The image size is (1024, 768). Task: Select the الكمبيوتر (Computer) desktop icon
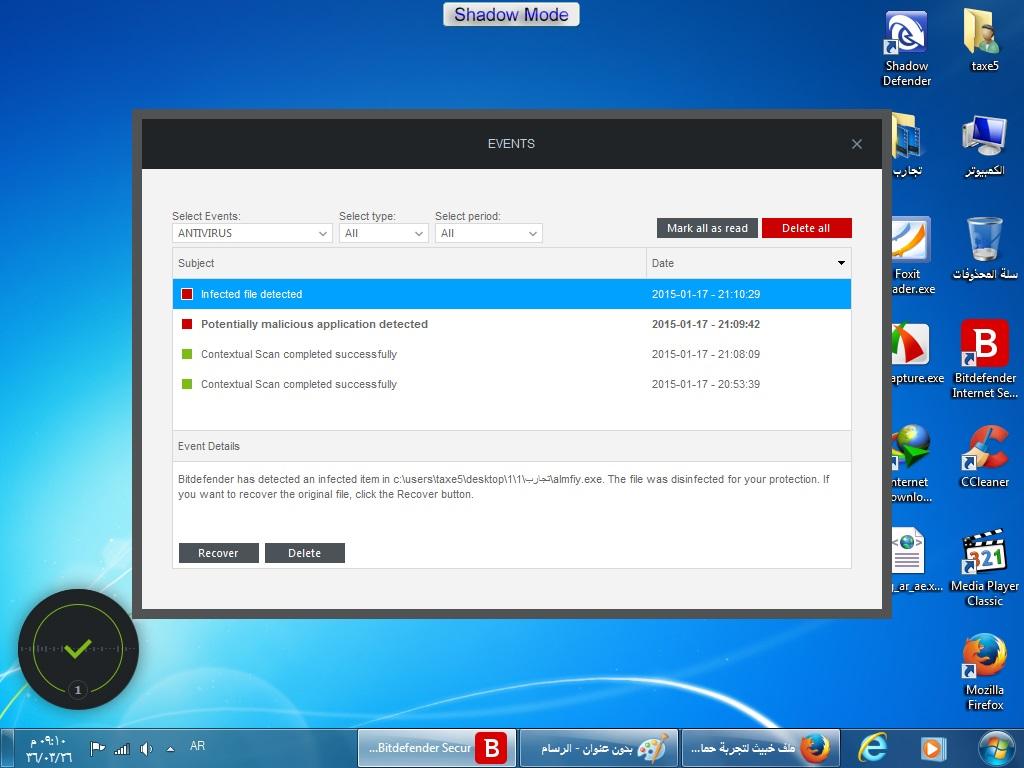point(985,145)
